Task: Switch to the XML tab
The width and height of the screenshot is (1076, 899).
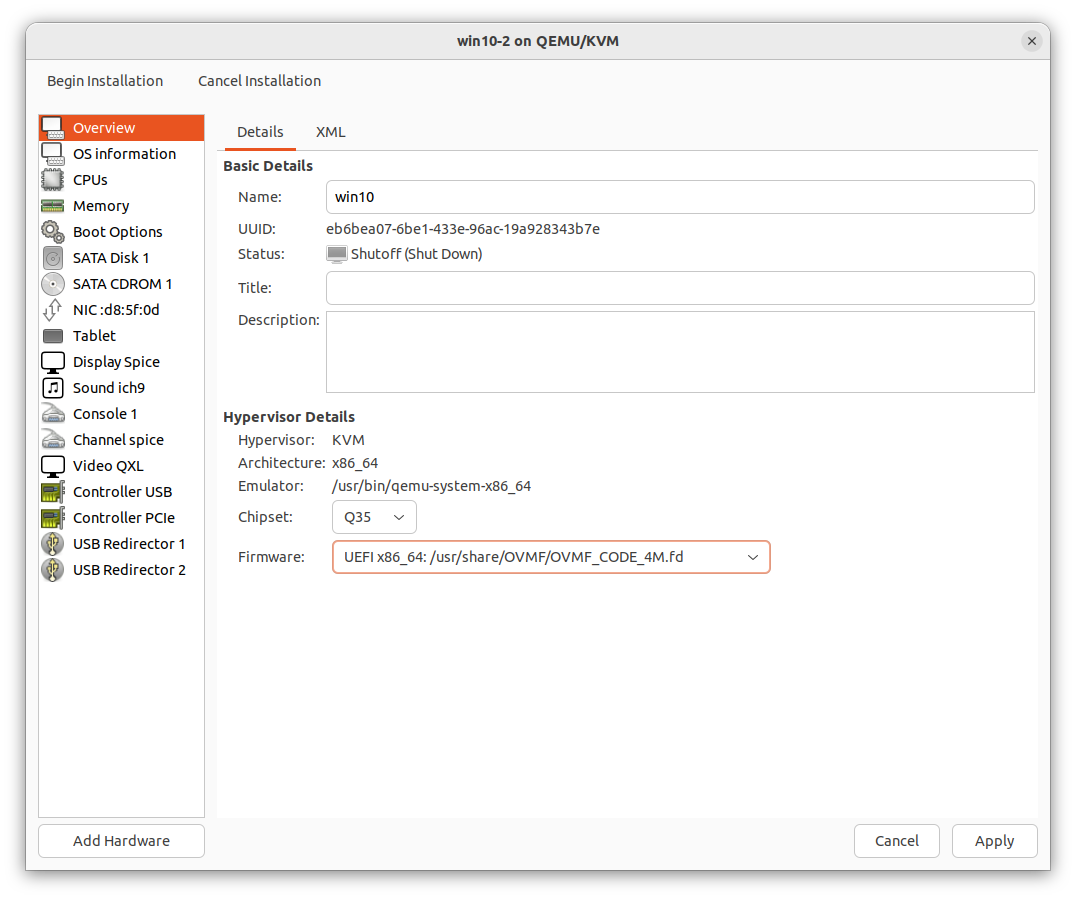Action: click(x=330, y=131)
